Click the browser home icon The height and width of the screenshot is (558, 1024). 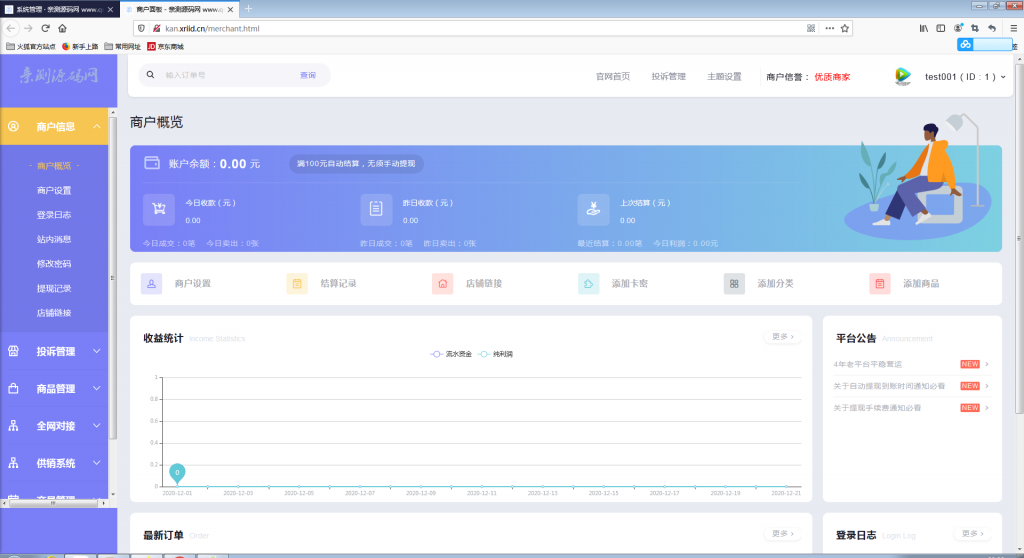[x=62, y=28]
